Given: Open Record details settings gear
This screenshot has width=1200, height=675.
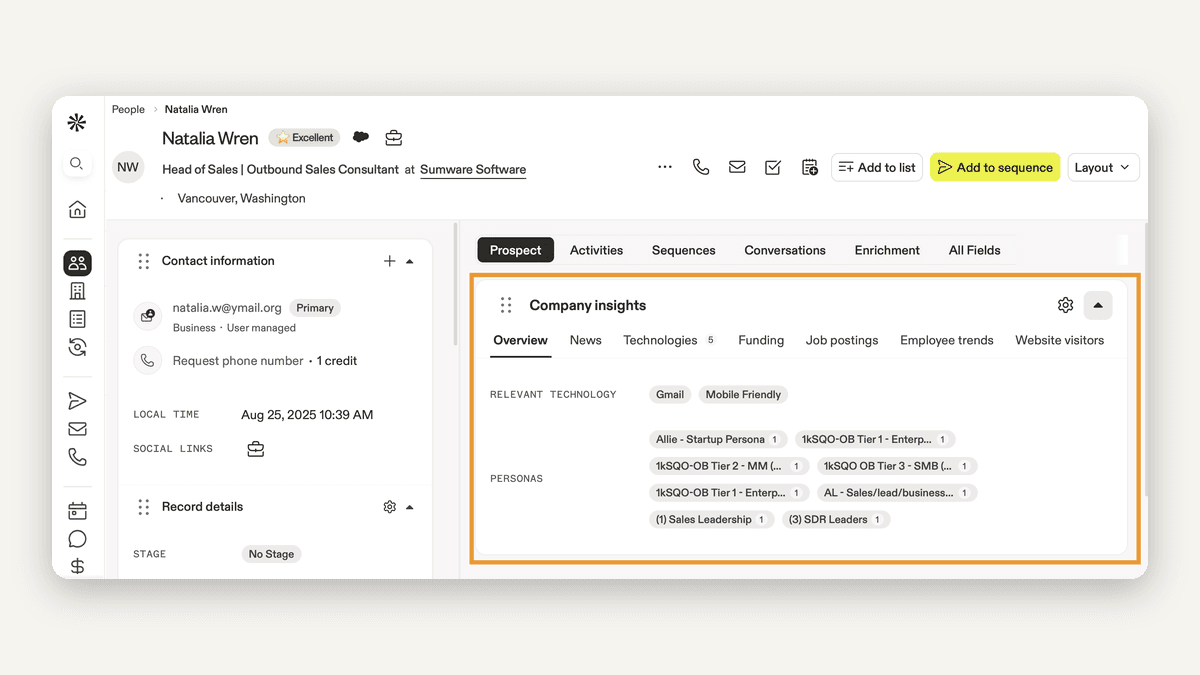Looking at the screenshot, I should point(390,507).
